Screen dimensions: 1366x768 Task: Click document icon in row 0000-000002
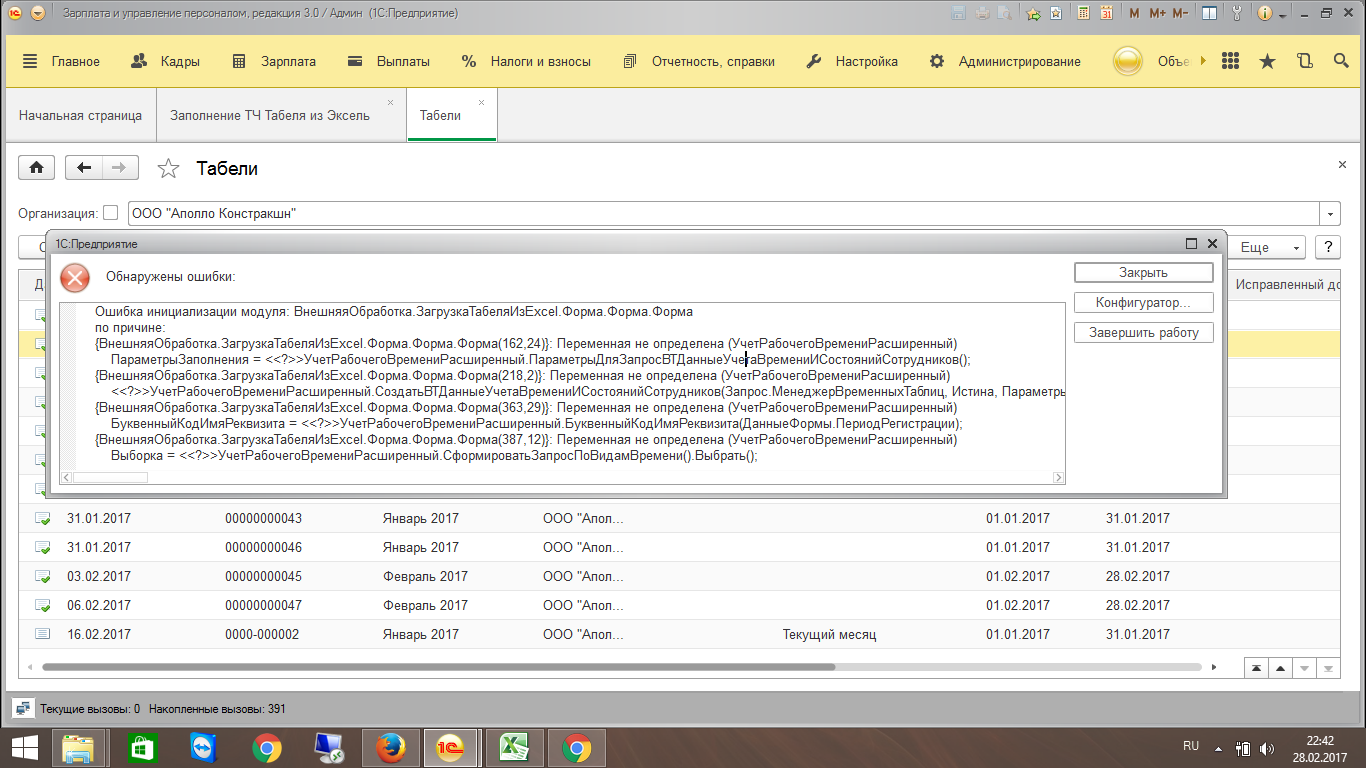[43, 634]
